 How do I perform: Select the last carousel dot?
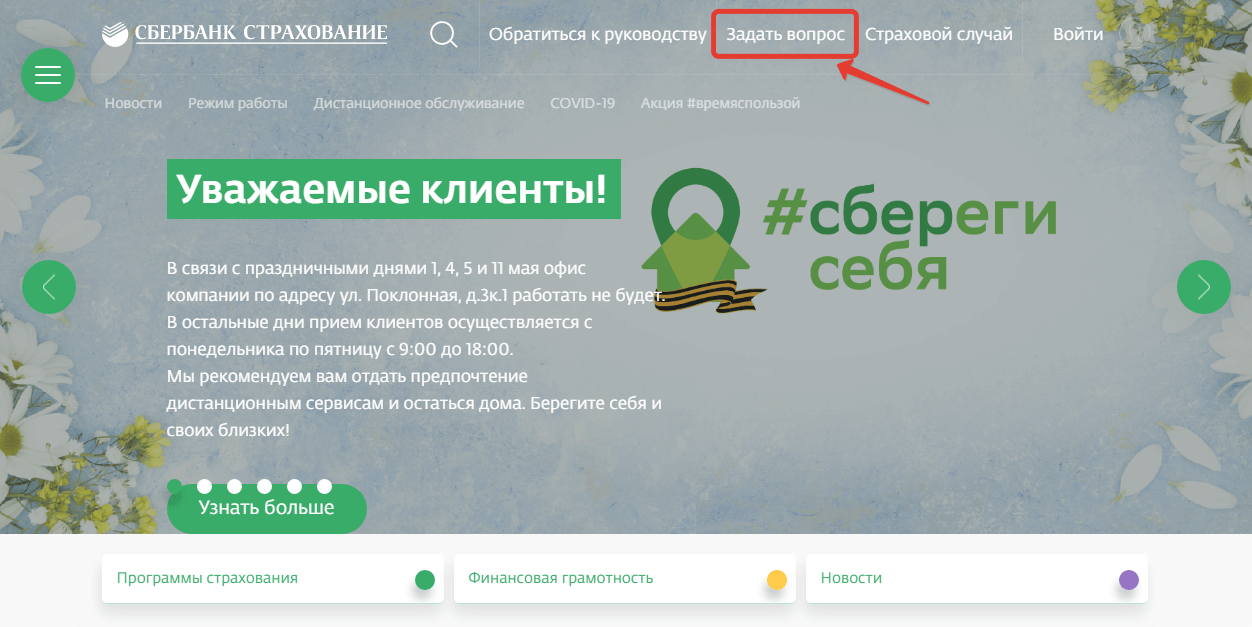pos(324,486)
